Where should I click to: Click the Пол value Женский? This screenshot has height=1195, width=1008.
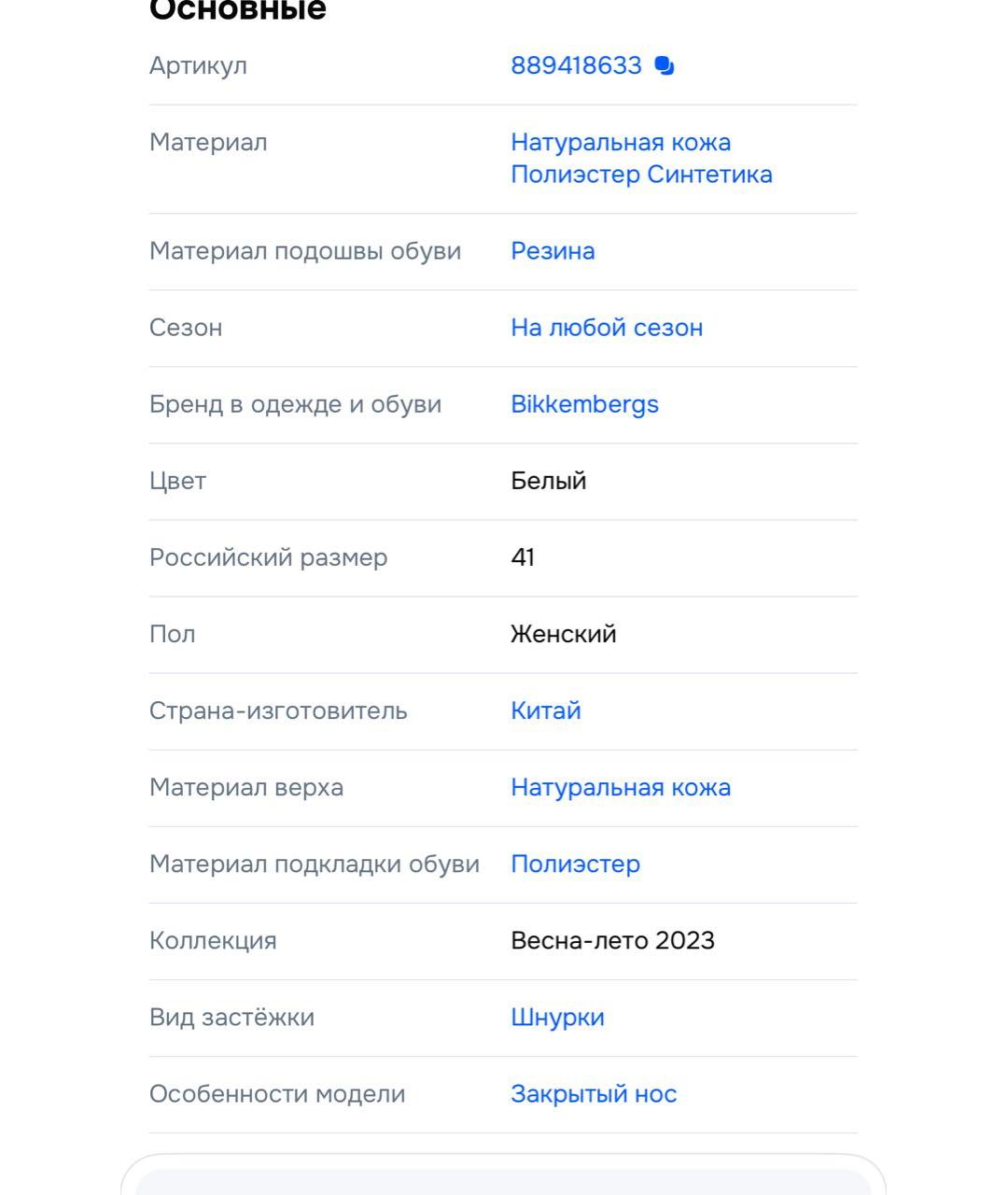562,634
